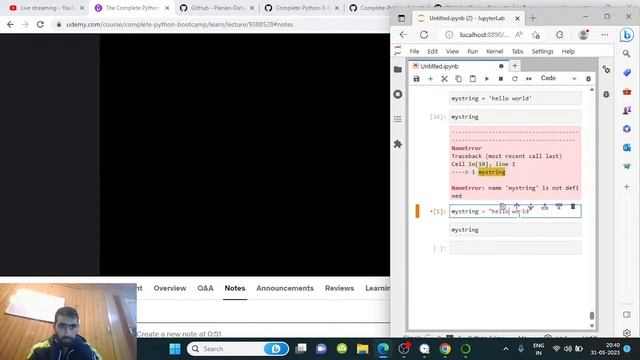This screenshot has width=640, height=360.
Task: Switch to the Udemy Reviews tab
Action: (x=339, y=288)
